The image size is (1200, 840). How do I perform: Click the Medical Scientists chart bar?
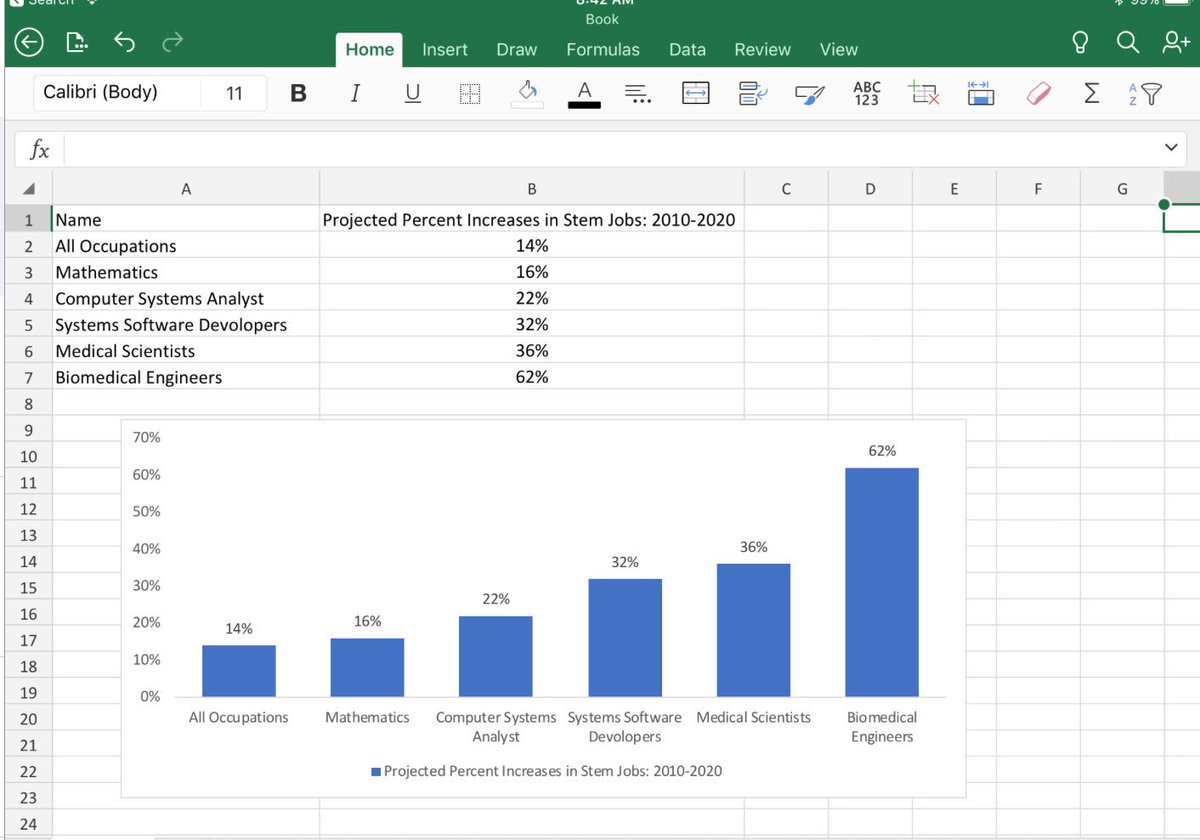754,630
